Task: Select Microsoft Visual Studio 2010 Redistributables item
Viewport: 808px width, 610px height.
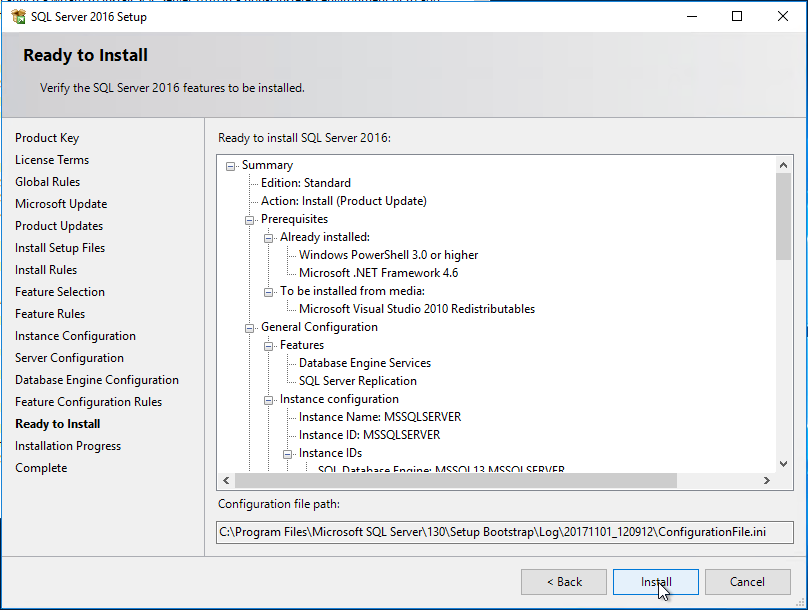Action: (x=417, y=309)
